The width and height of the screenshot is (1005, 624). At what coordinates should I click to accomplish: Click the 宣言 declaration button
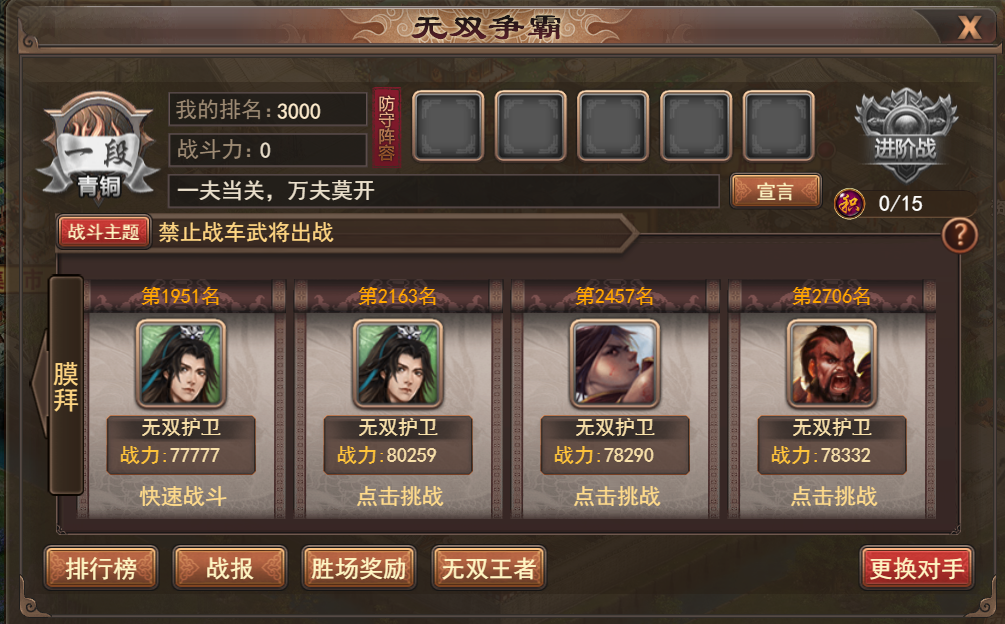776,191
